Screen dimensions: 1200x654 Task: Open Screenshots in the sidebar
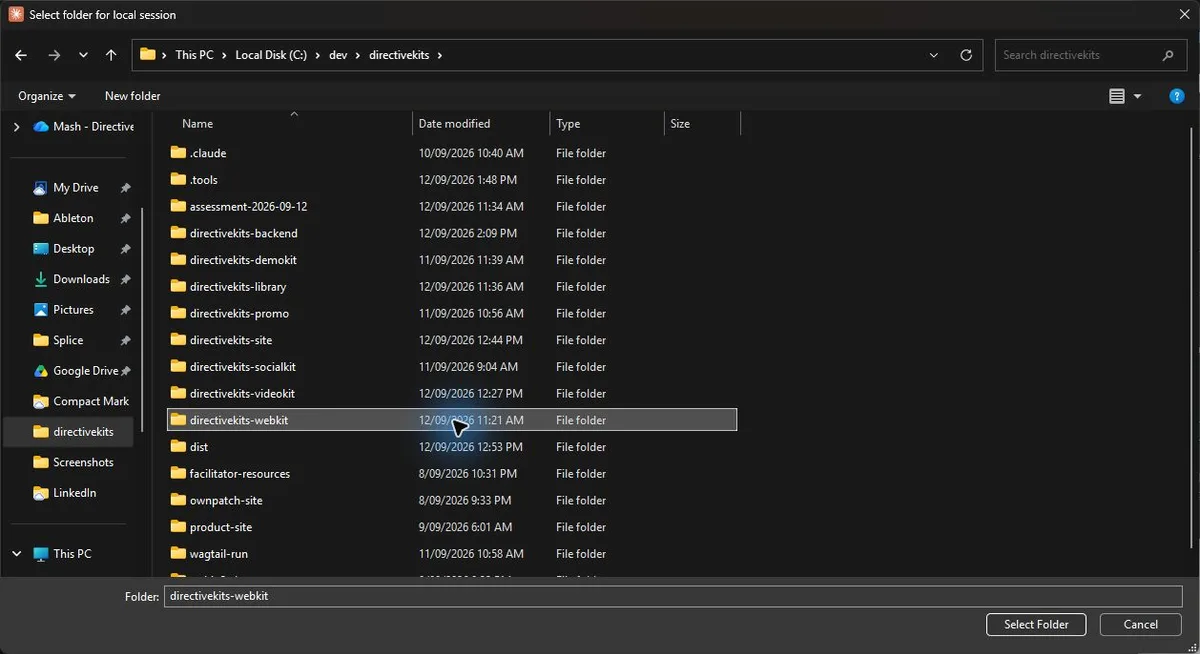pyautogui.click(x=82, y=462)
